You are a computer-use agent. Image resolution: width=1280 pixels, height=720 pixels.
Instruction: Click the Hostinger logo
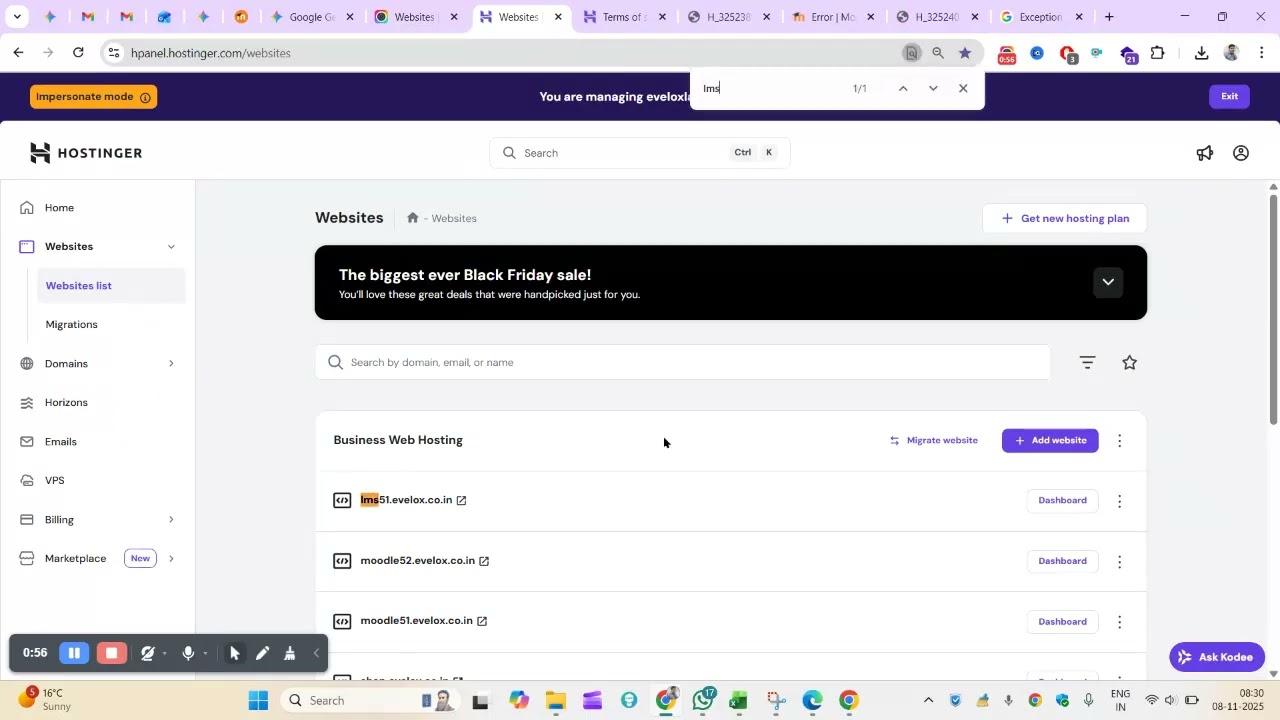coord(86,153)
